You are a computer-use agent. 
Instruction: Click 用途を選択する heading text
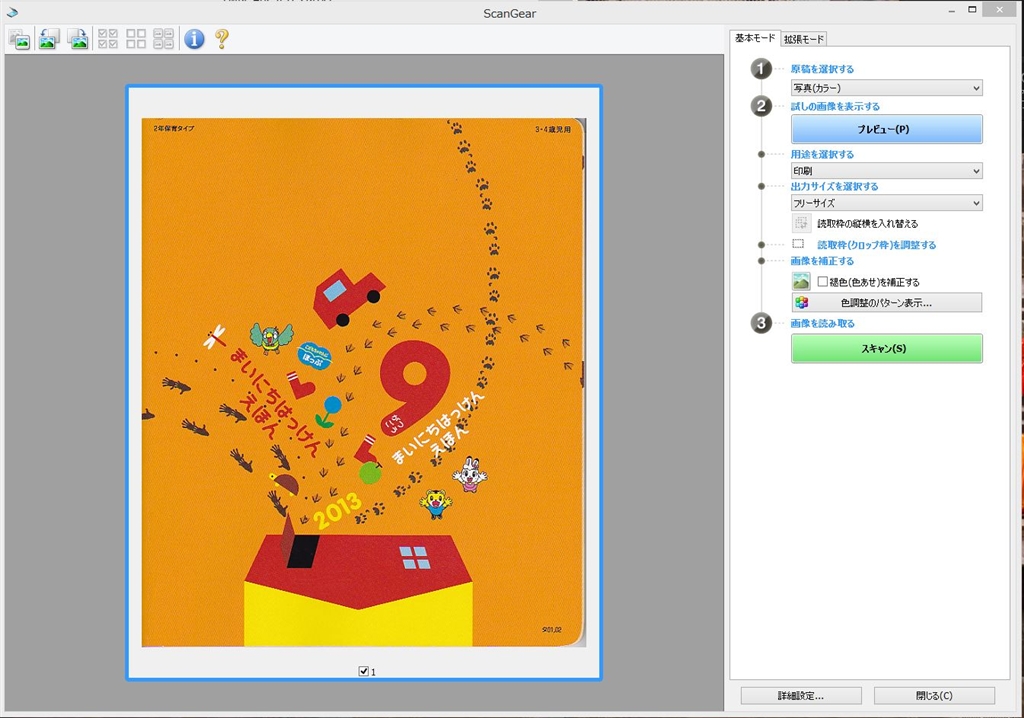coord(822,154)
